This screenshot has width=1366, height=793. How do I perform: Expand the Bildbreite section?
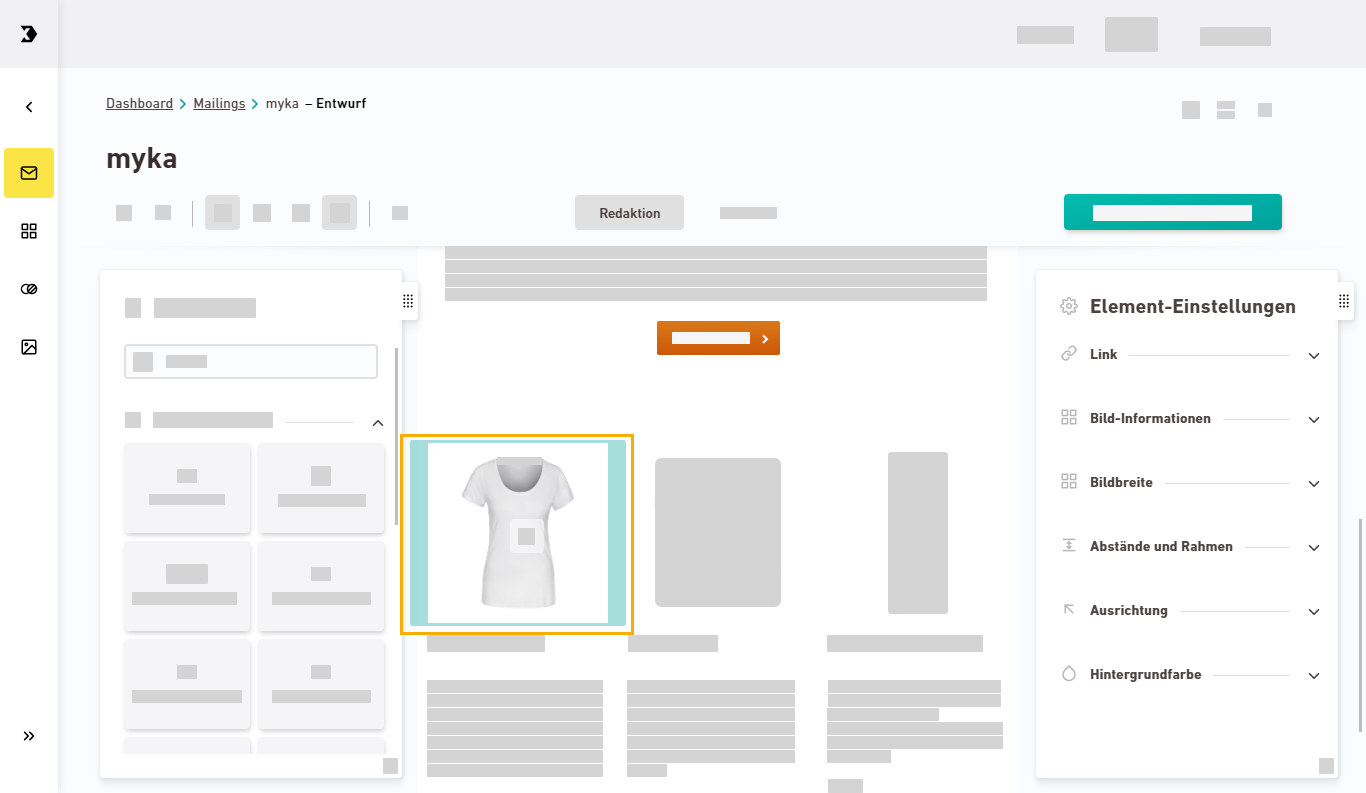tap(1314, 484)
